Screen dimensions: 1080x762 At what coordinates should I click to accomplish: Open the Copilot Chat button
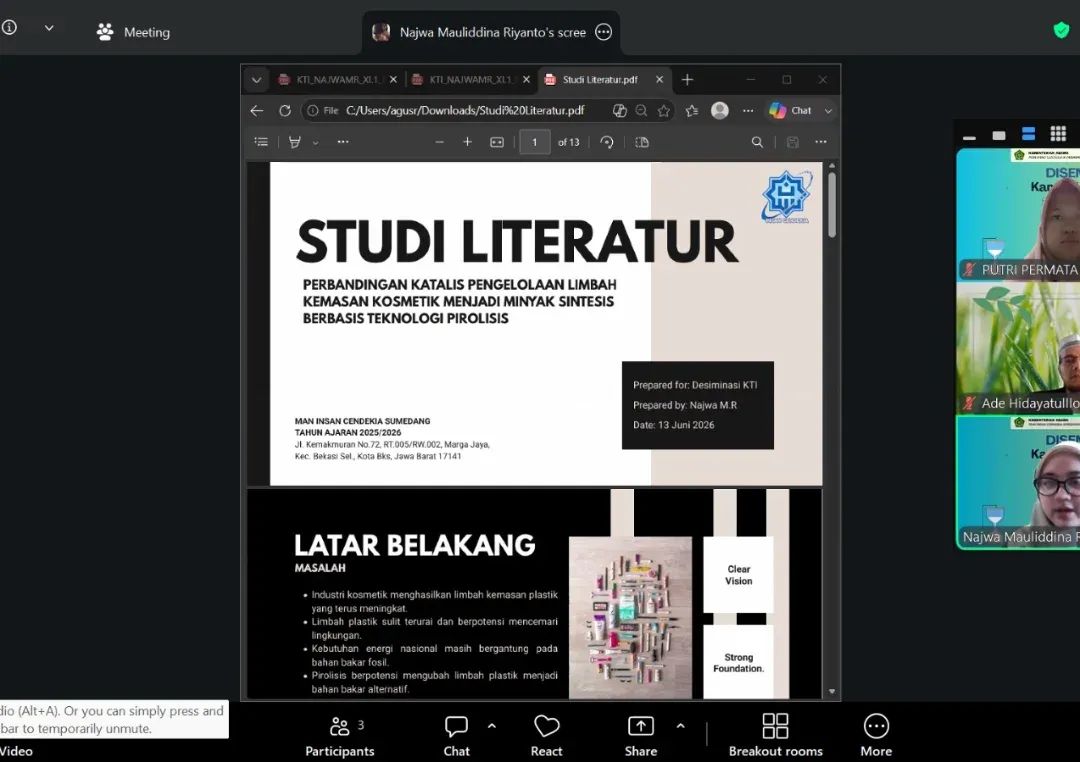[791, 110]
